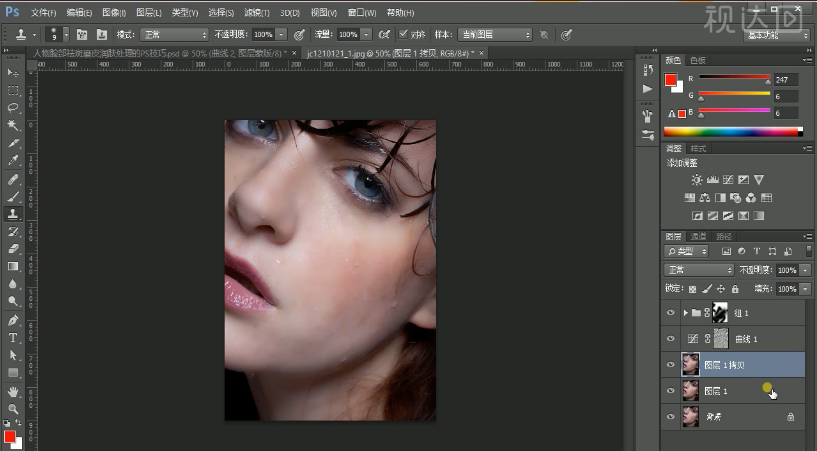
Task: Open the 文件(F) menu
Action: coord(43,12)
